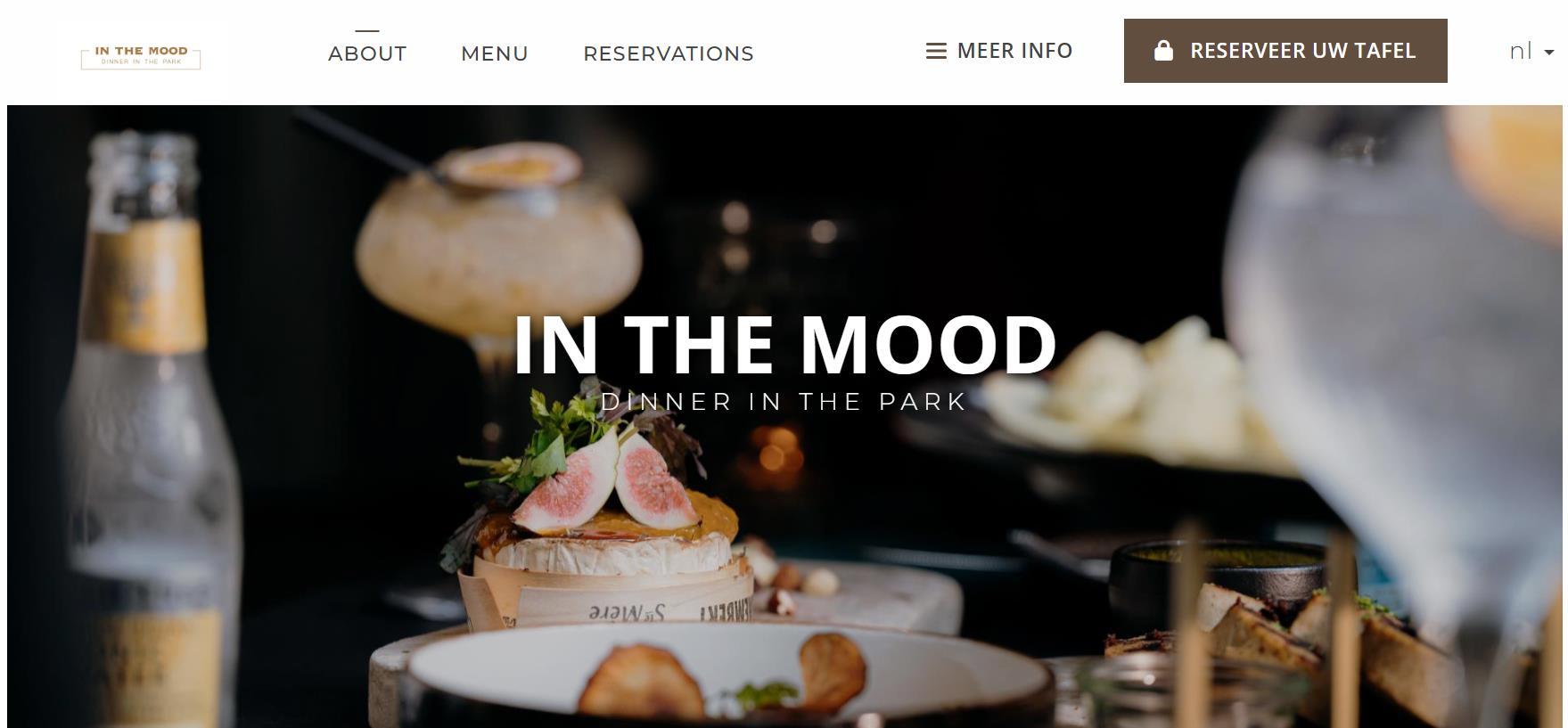Click the active indicator line above ABOUT
The width and height of the screenshot is (1568, 728).
(x=367, y=31)
